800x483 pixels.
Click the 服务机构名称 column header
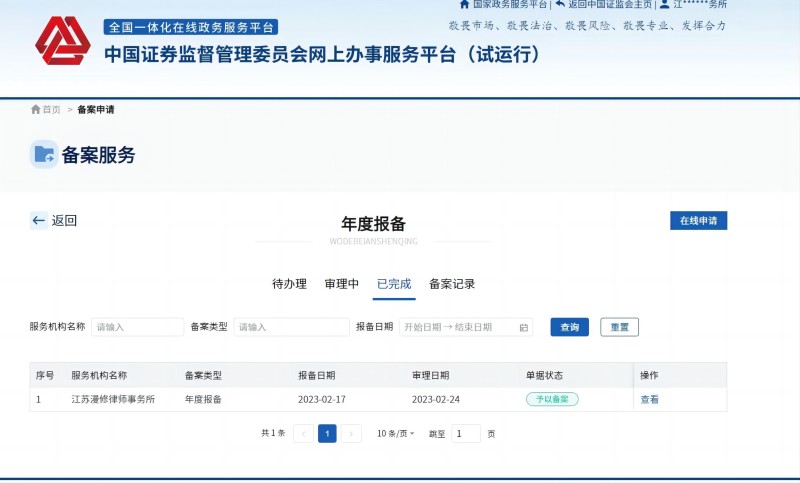click(99, 375)
